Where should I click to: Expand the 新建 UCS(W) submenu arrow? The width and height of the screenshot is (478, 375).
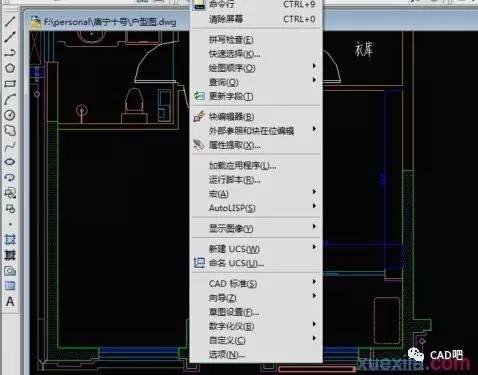click(x=314, y=247)
